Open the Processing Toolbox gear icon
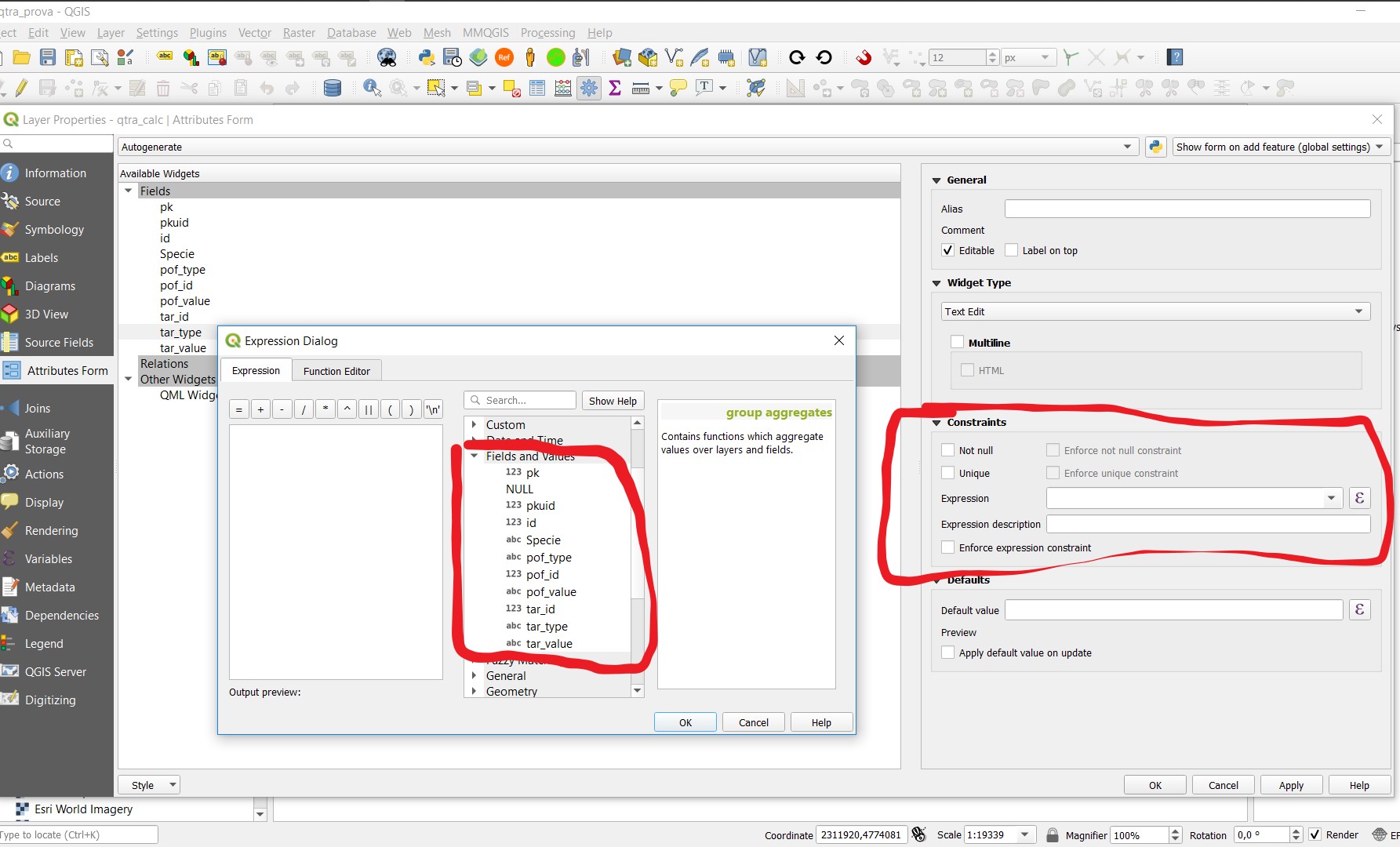Image resolution: width=1400 pixels, height=847 pixels. (589, 87)
